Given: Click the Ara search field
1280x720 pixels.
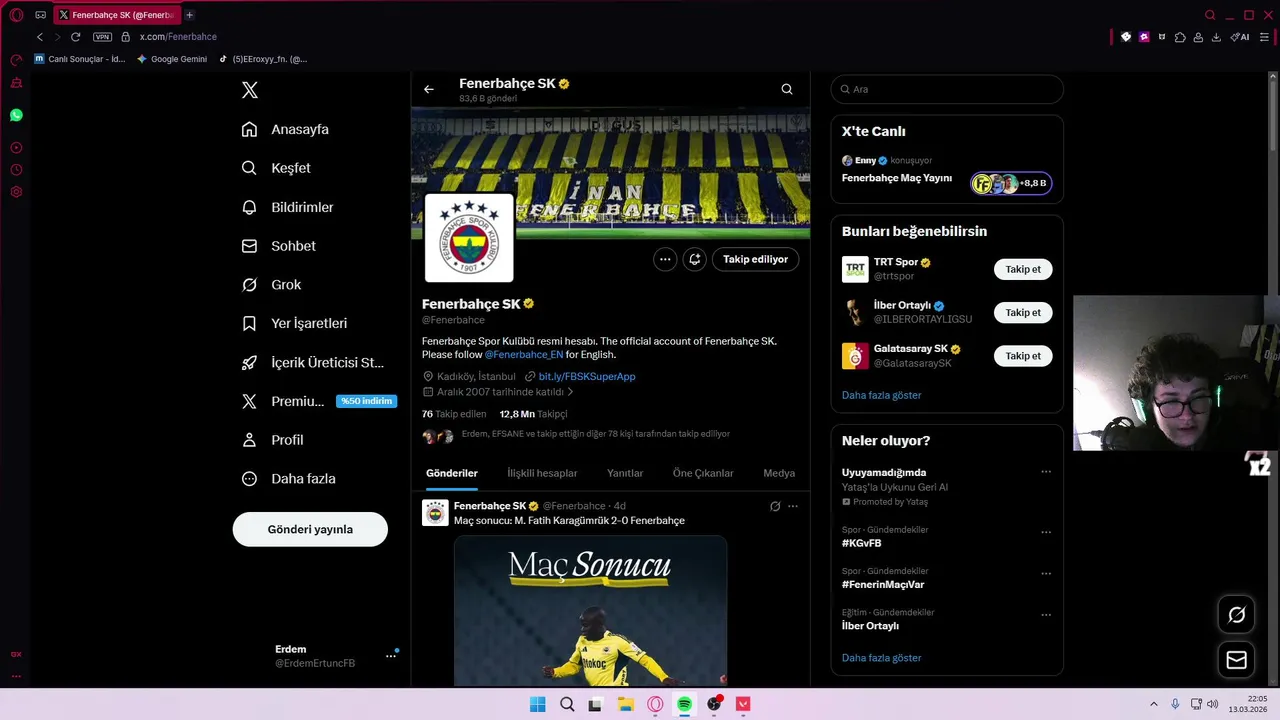Looking at the screenshot, I should 947,89.
